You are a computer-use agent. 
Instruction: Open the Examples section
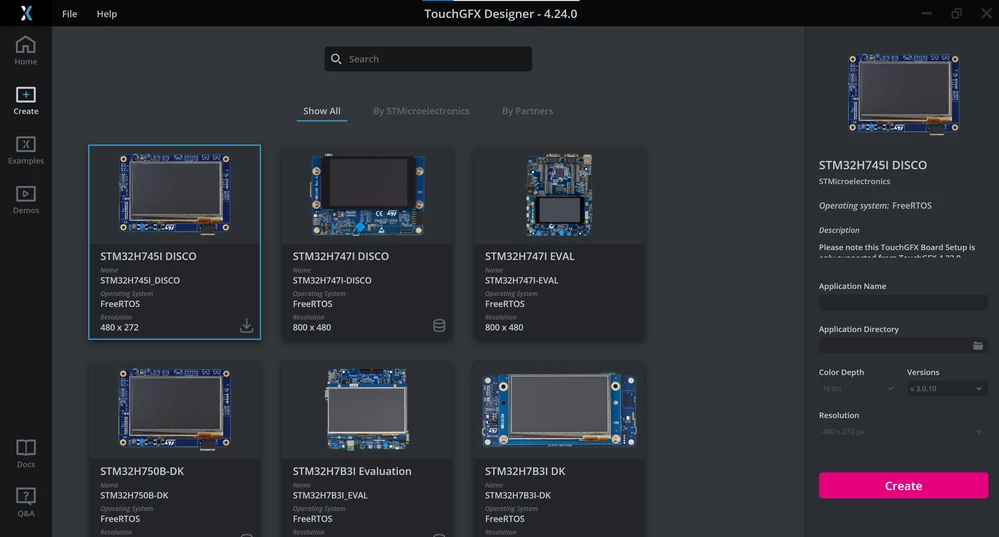point(25,150)
